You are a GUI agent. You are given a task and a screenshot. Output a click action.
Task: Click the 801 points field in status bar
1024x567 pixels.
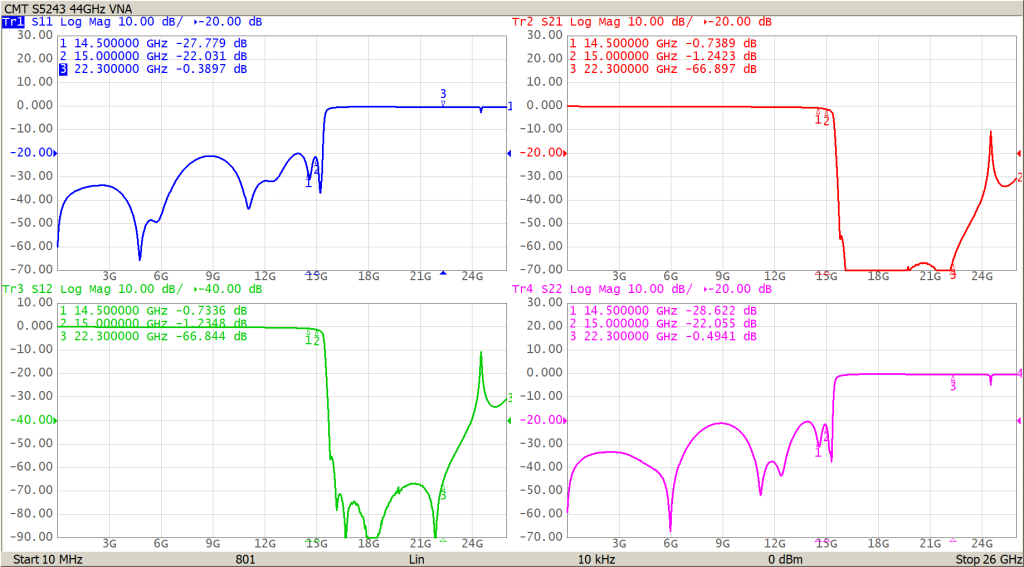pos(243,559)
